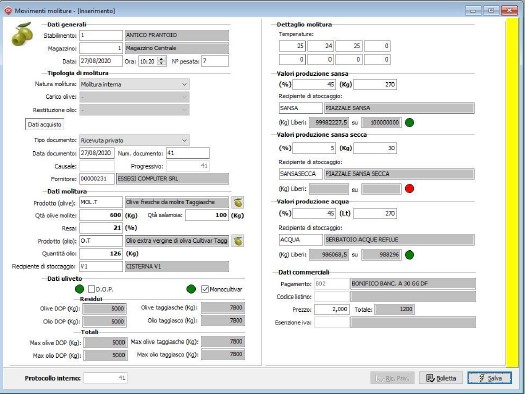
Task: Click the olive icon beside Prodotto (olio)
Action: point(238,241)
